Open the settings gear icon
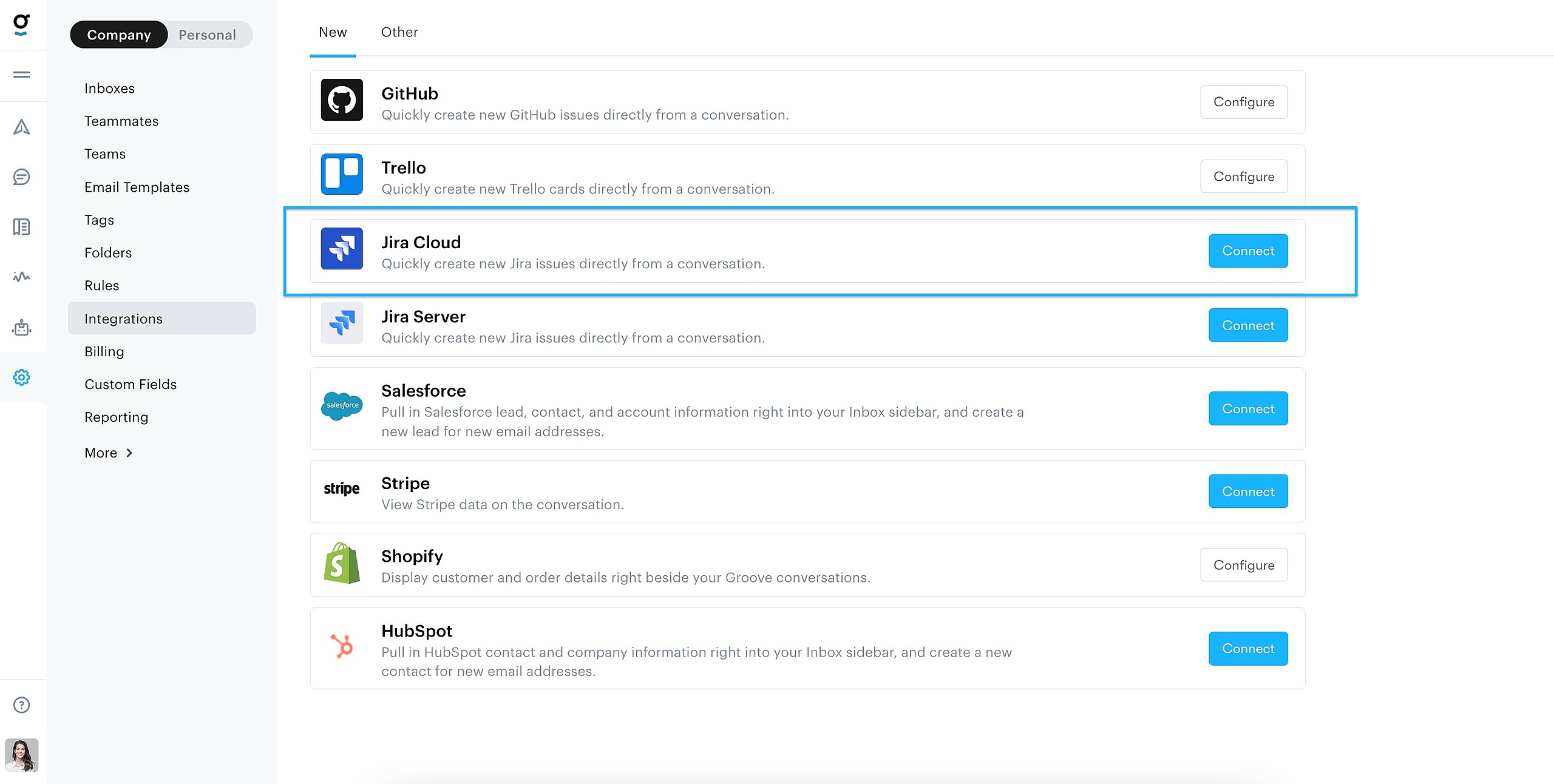 (22, 377)
